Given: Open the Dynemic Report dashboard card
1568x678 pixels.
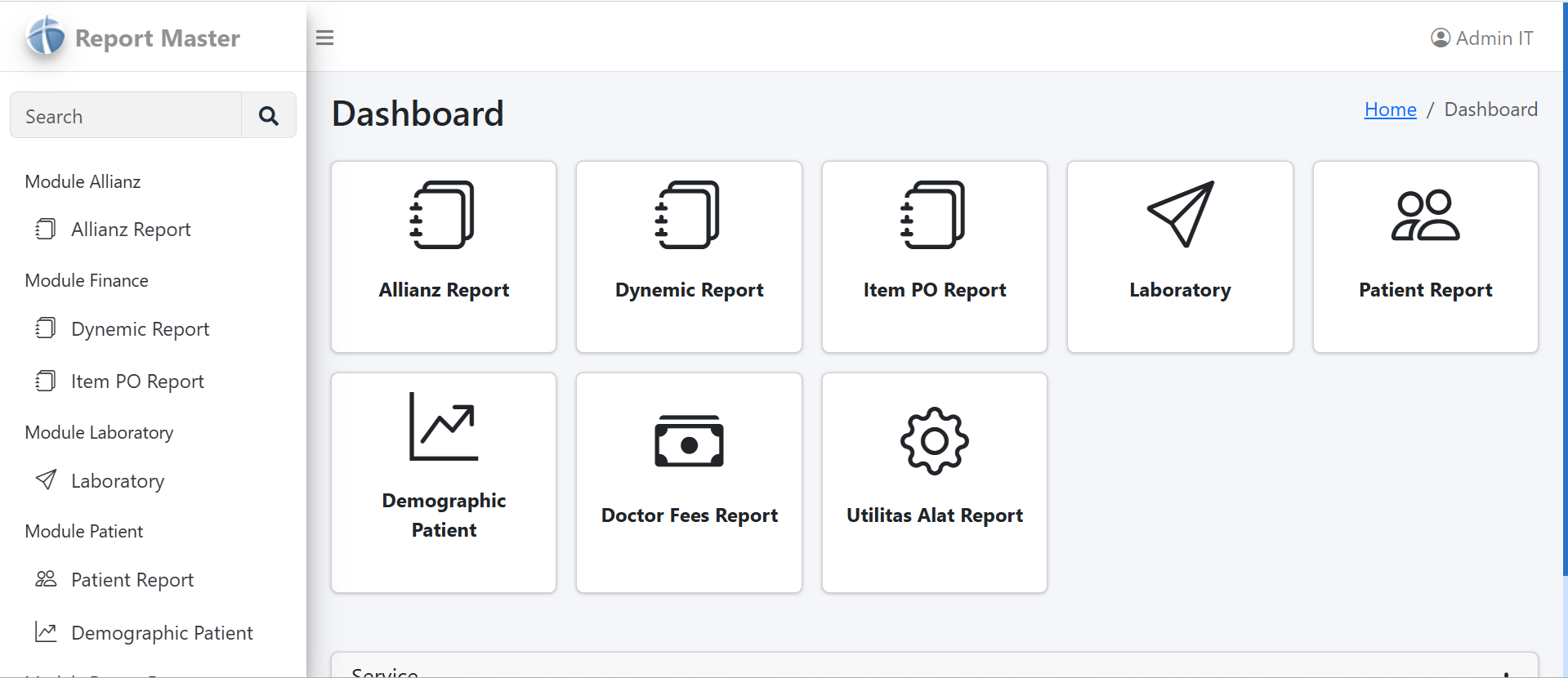Looking at the screenshot, I should point(689,256).
